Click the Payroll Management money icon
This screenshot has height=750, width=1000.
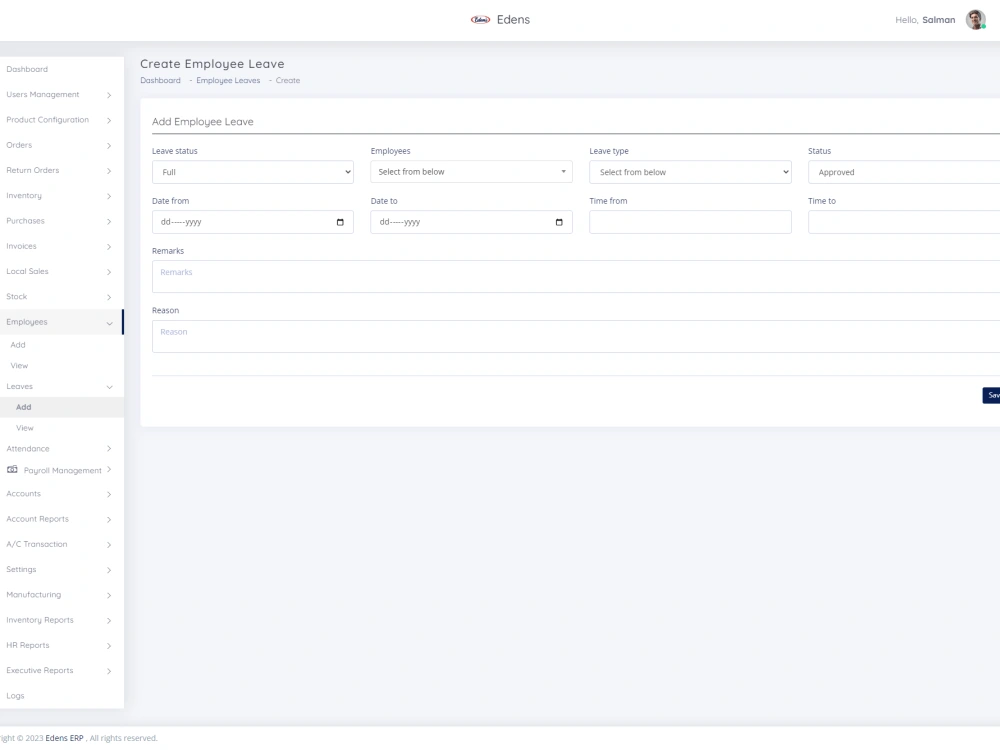pos(12,469)
